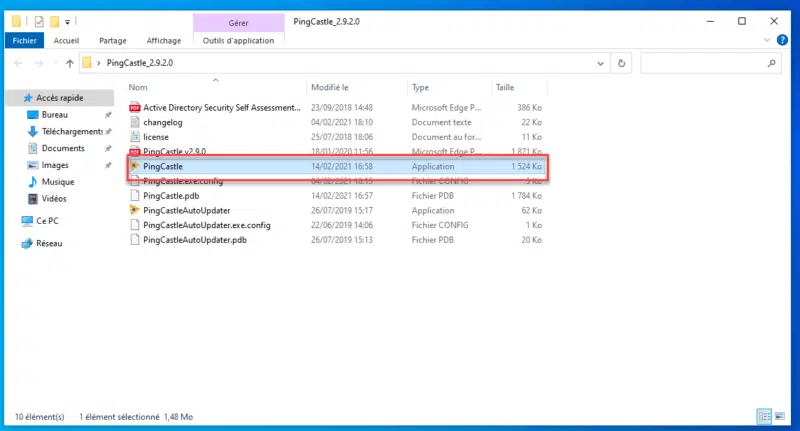Select Ce PC in navigation pane

[47, 221]
